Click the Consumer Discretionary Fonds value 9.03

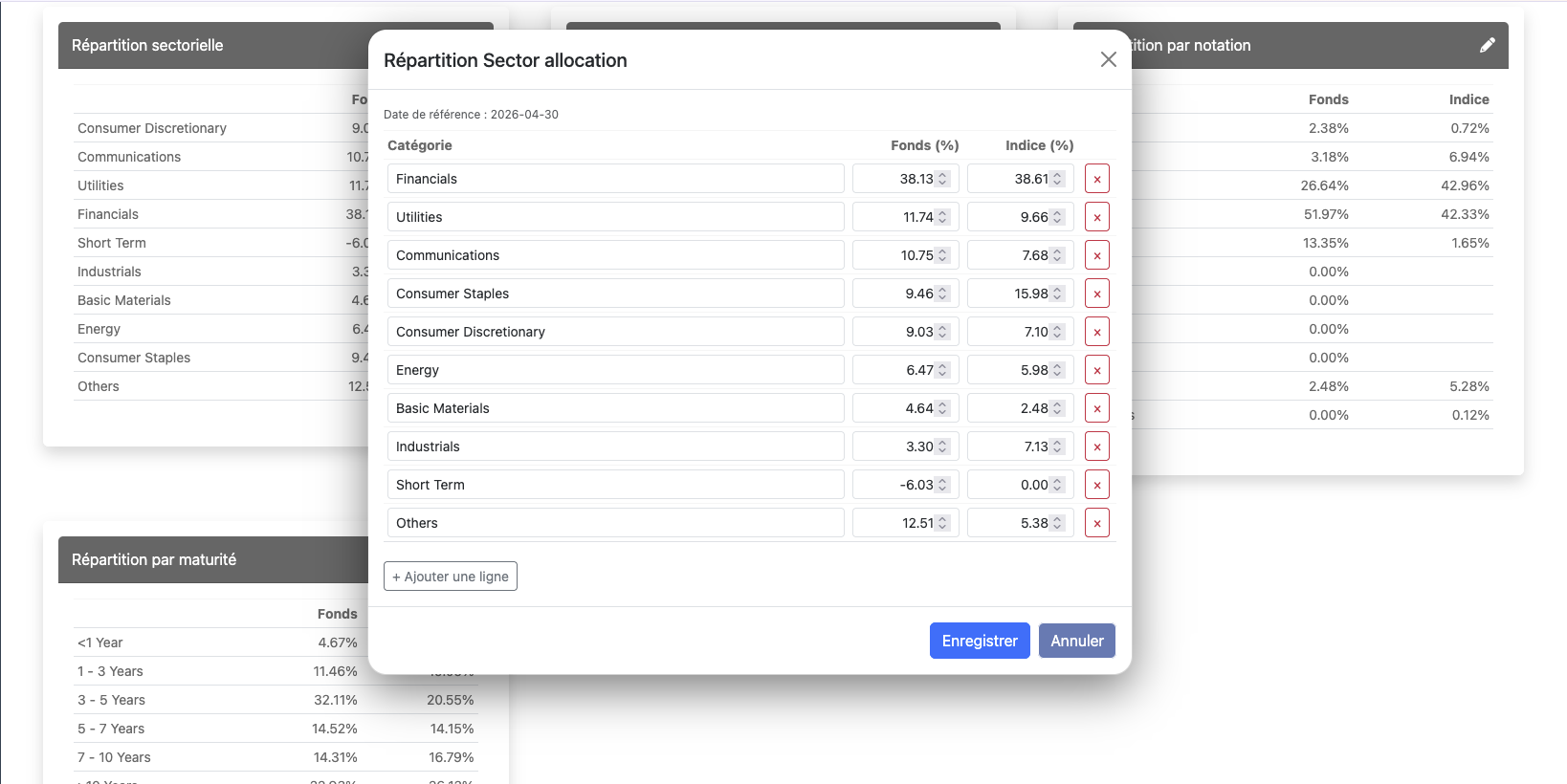[x=906, y=332]
